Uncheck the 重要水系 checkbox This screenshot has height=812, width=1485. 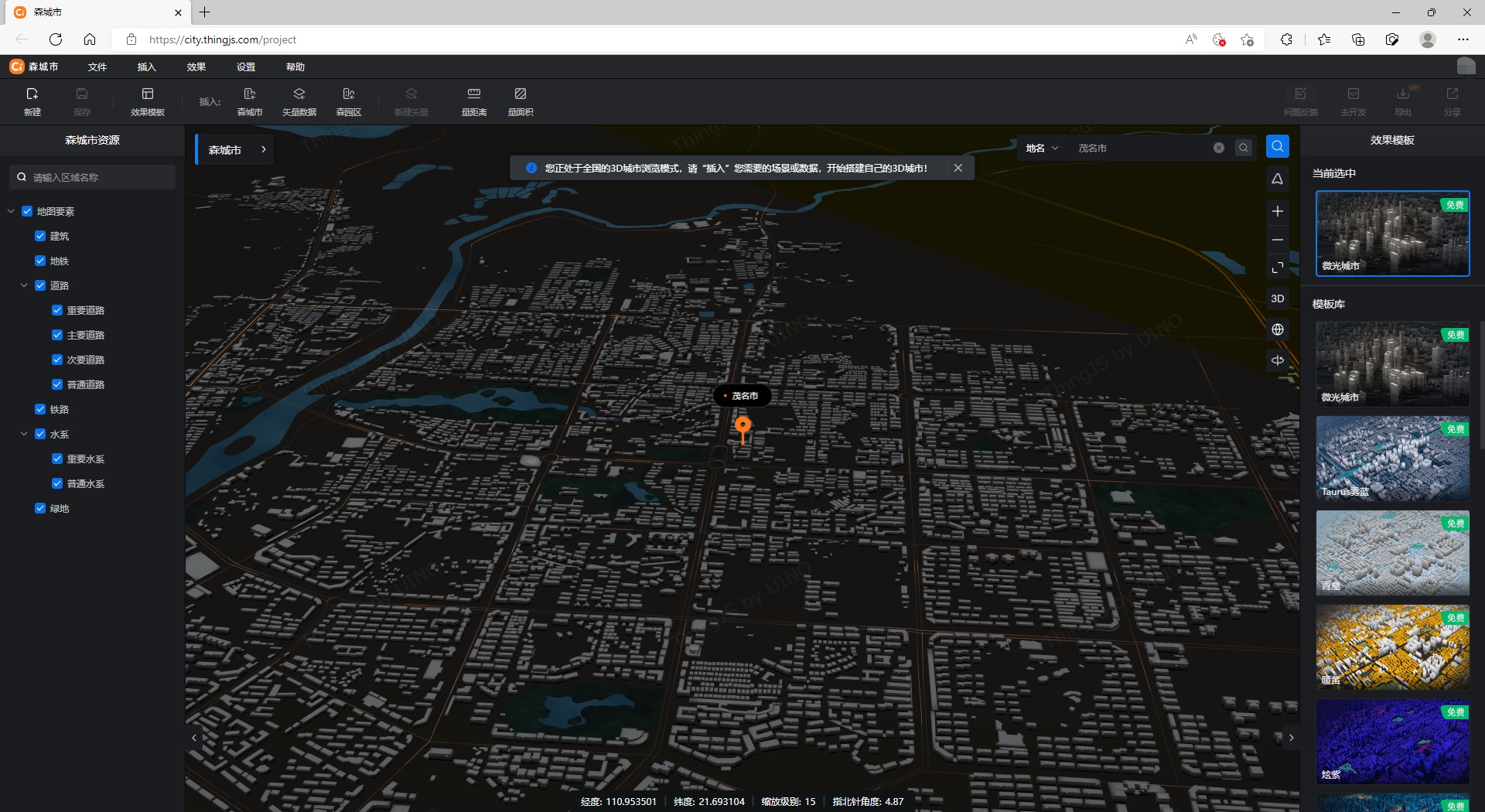57,459
